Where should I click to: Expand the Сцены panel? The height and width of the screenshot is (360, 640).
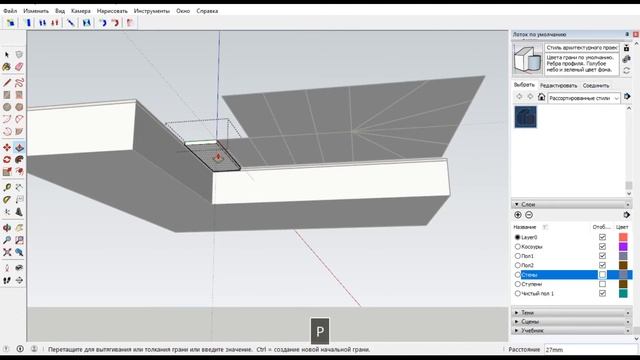click(571, 322)
